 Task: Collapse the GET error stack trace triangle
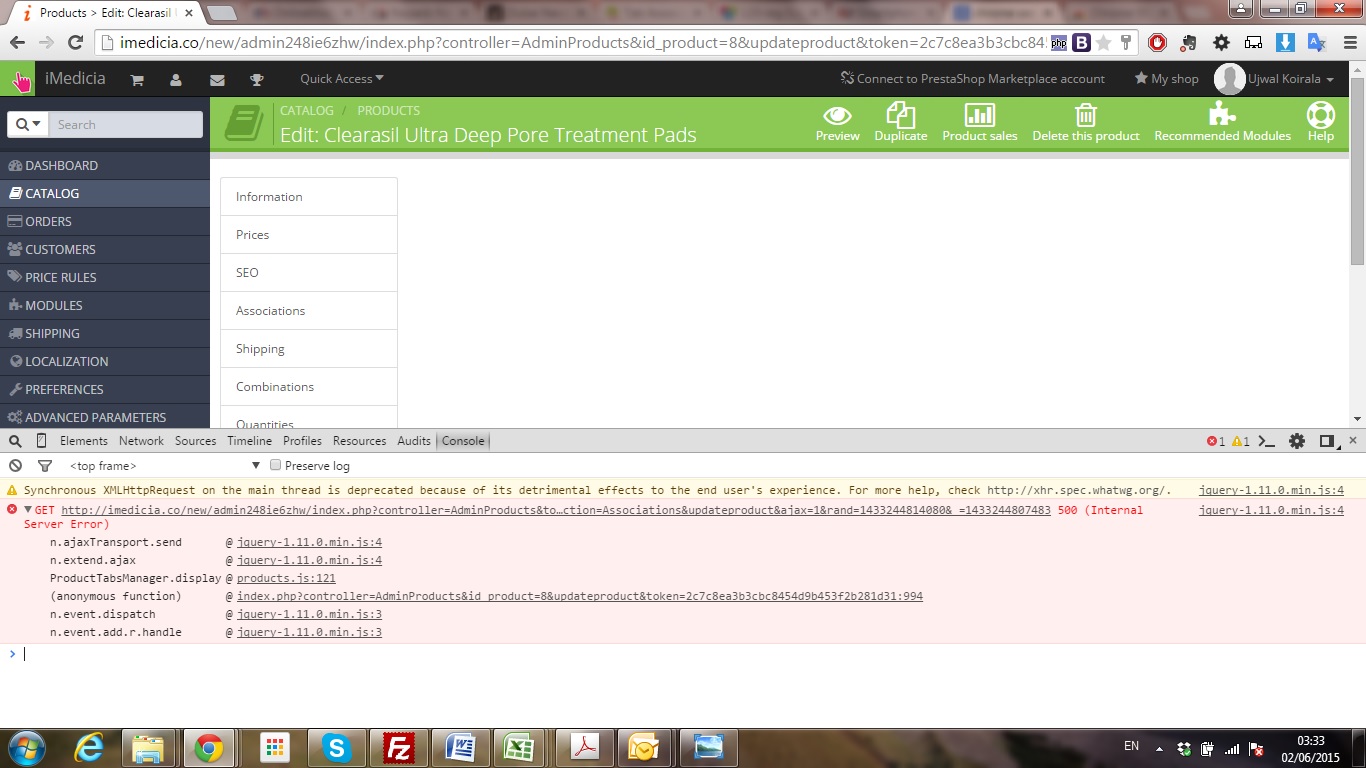tap(29, 510)
